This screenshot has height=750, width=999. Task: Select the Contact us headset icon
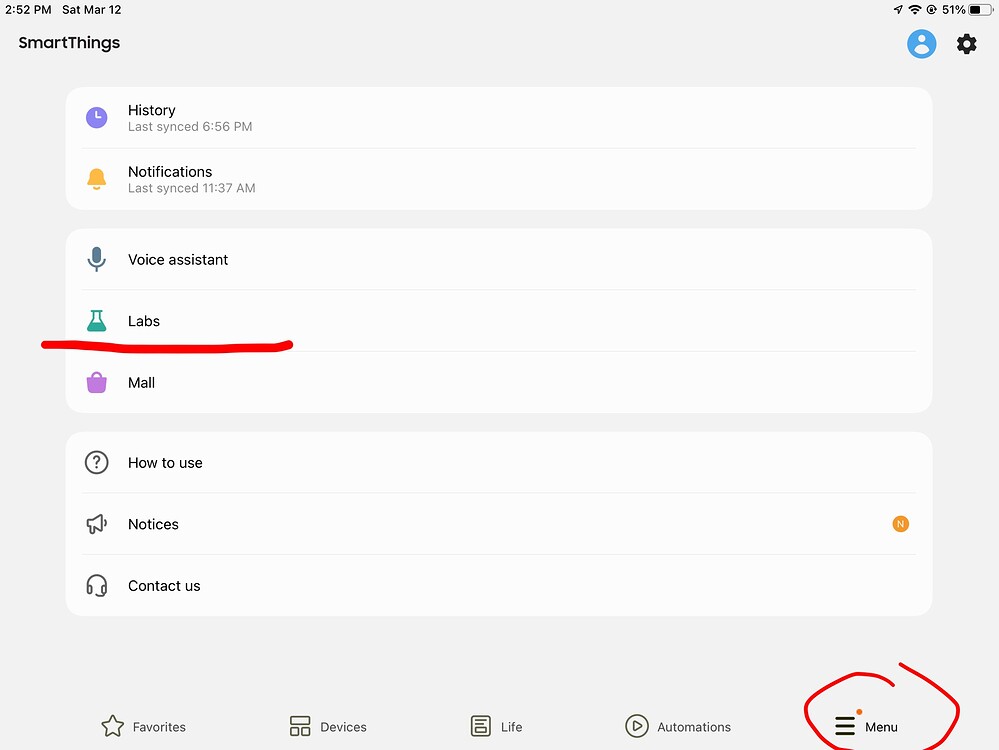96,586
